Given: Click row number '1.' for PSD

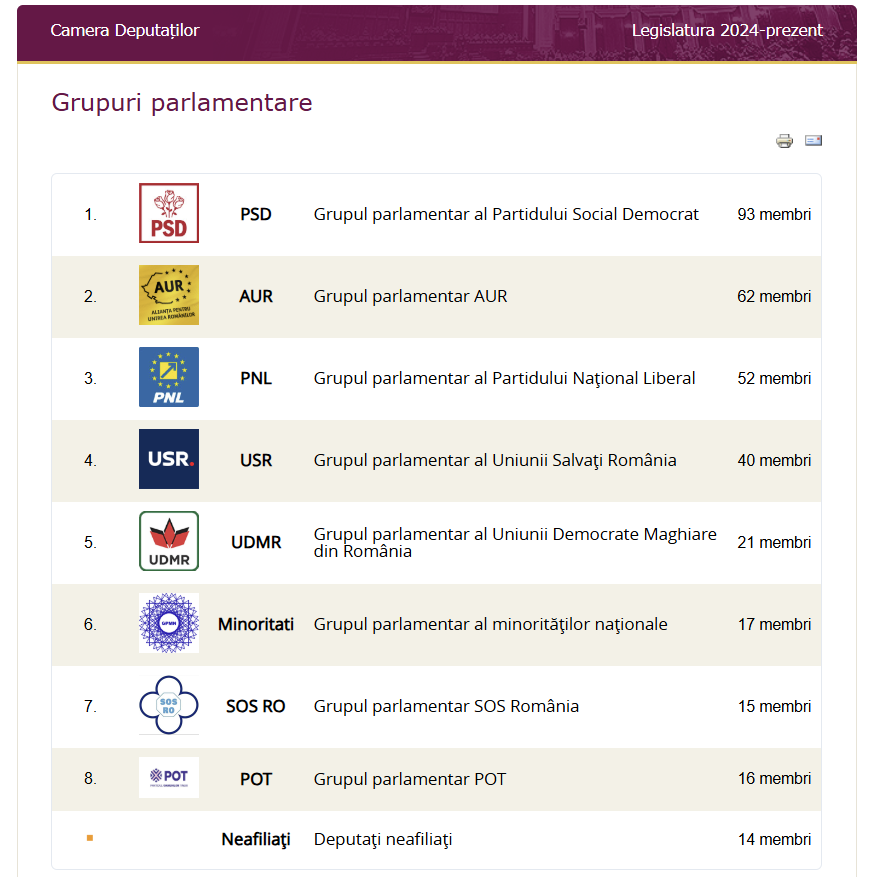Looking at the screenshot, I should tap(90, 214).
